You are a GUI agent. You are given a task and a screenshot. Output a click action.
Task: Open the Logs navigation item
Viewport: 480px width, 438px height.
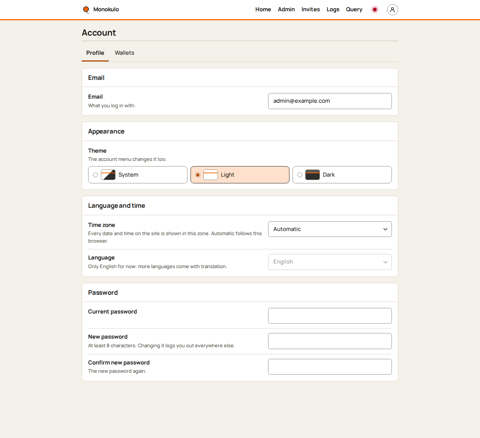click(x=333, y=10)
